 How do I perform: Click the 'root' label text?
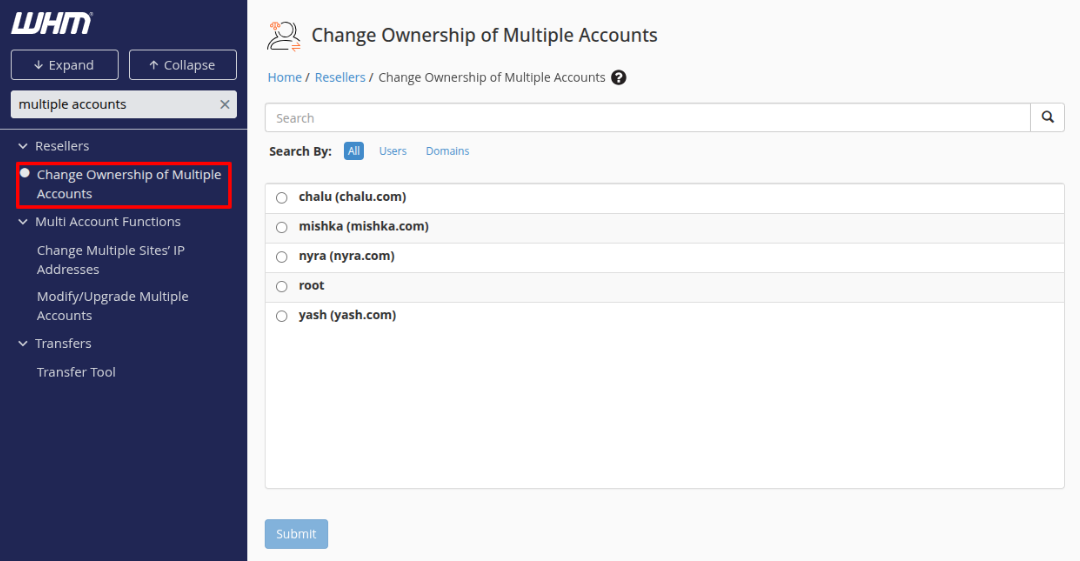[x=311, y=285]
